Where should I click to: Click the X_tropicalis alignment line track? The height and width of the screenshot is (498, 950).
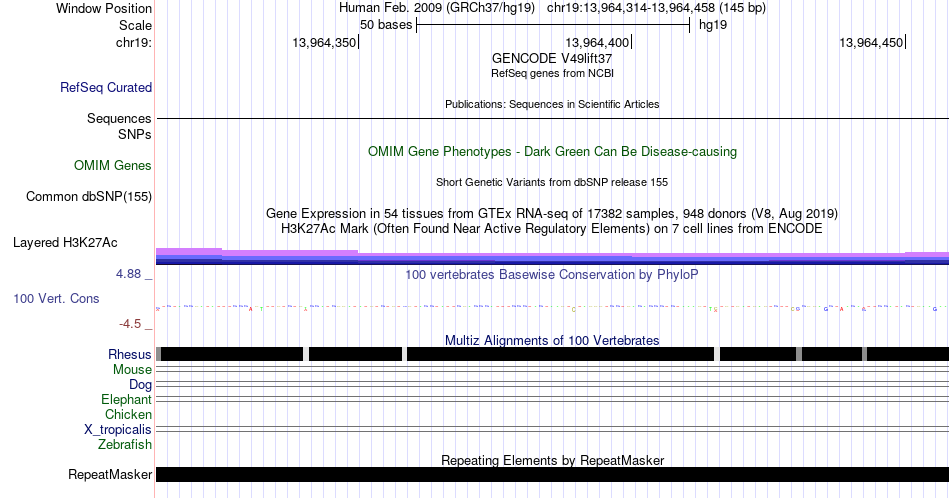tap(553, 429)
